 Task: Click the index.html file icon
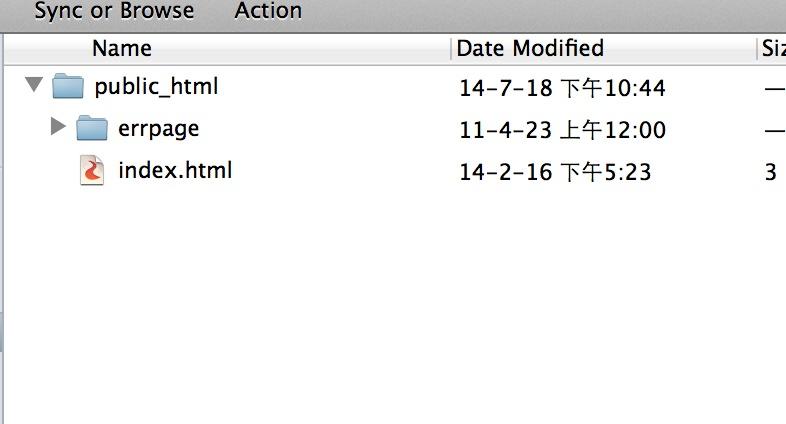92,170
